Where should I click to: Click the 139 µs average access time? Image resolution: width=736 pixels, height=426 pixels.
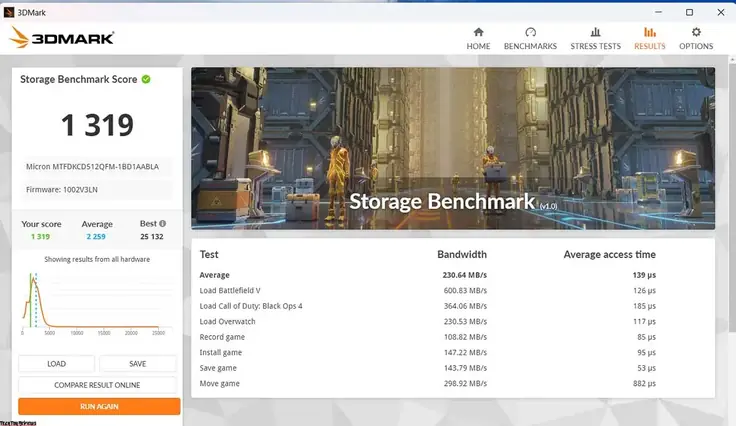click(644, 275)
